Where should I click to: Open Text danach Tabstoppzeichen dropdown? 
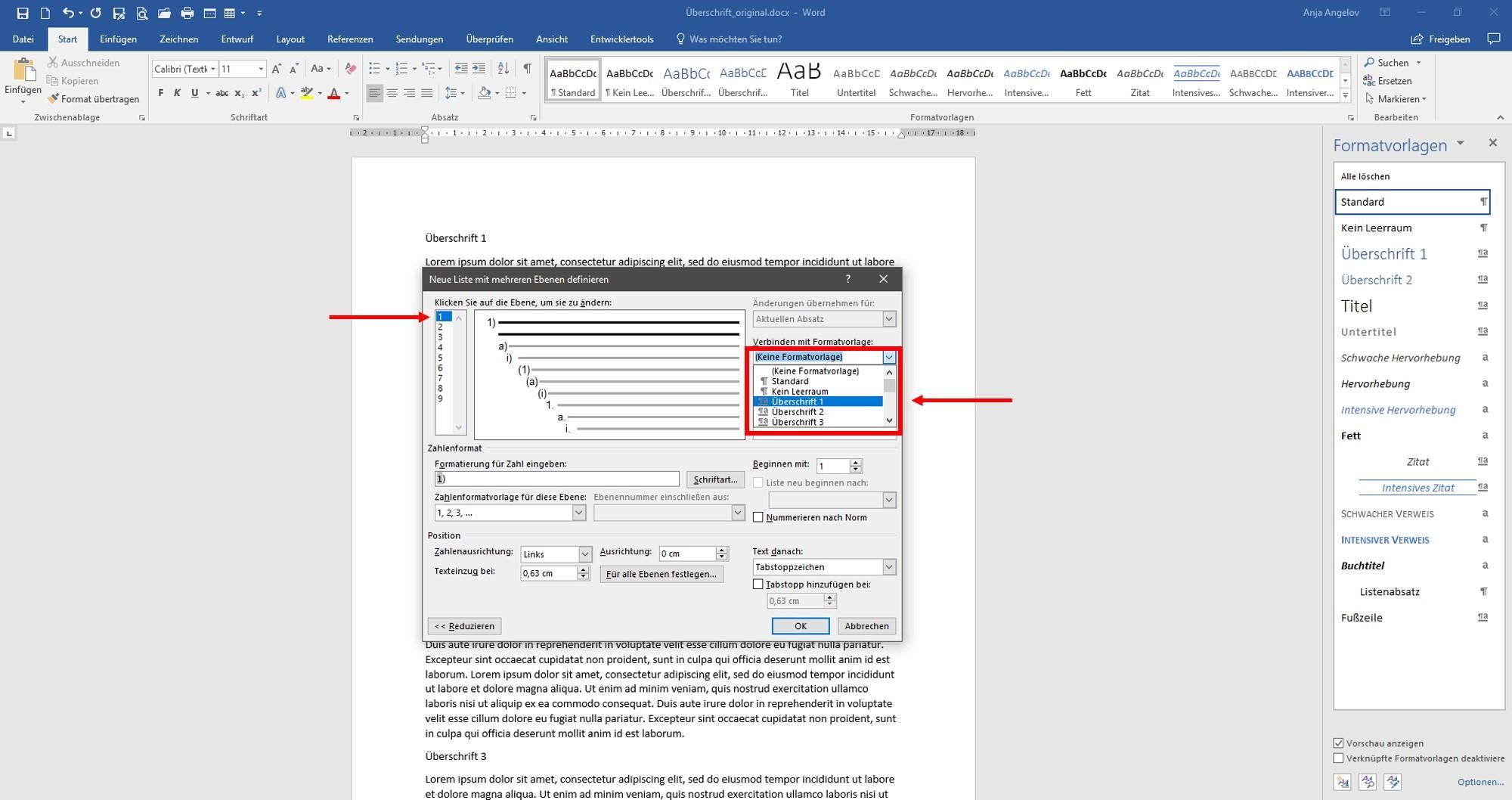coord(889,567)
